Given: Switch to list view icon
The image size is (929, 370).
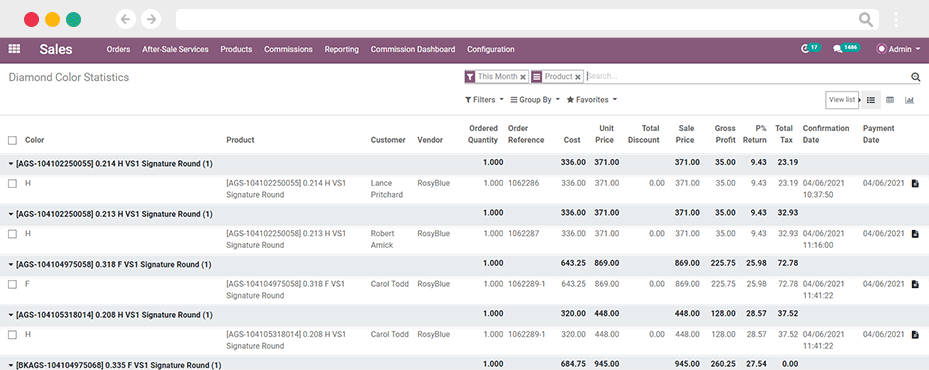Looking at the screenshot, I should pos(871,100).
